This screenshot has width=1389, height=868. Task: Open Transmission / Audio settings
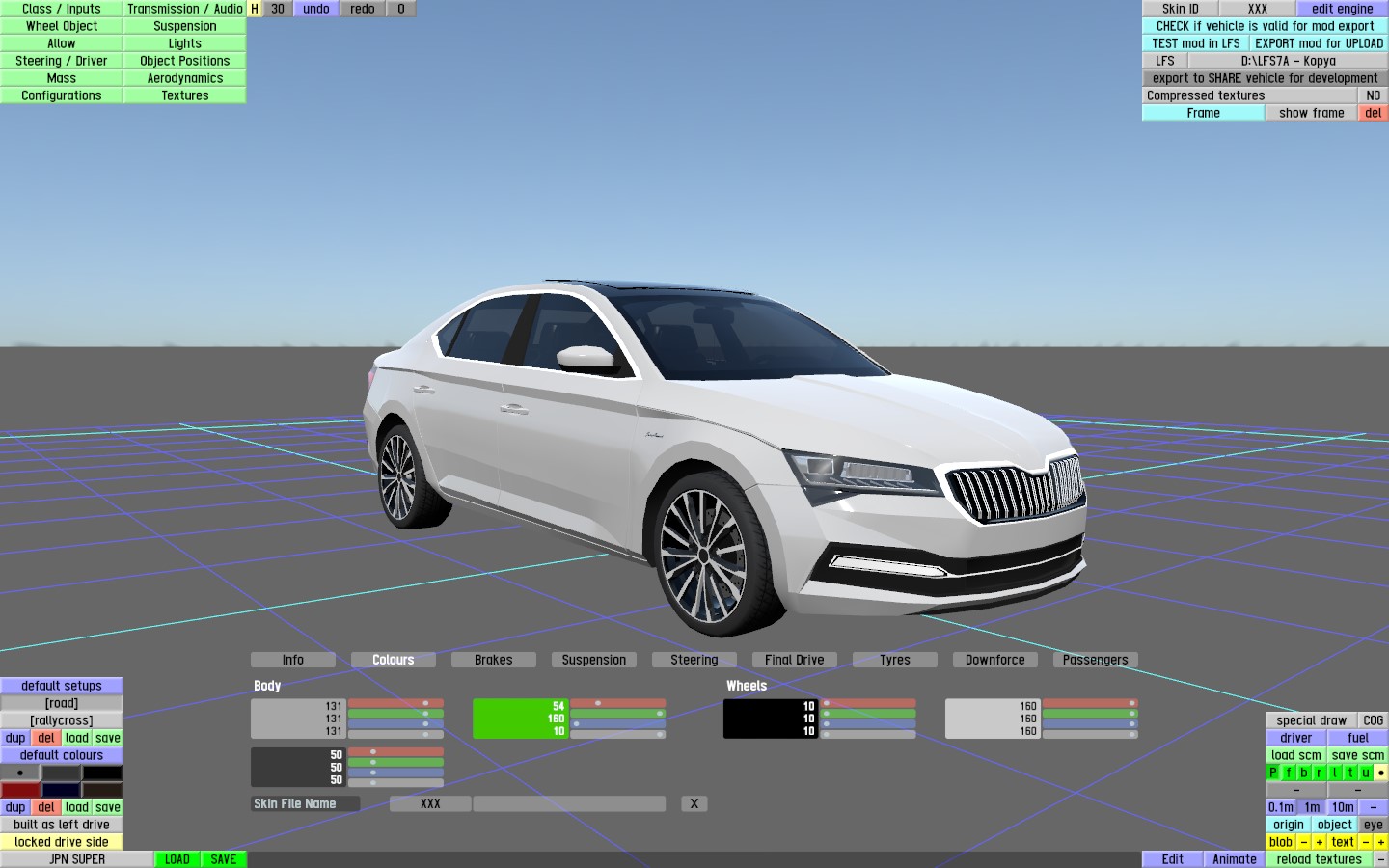point(185,9)
